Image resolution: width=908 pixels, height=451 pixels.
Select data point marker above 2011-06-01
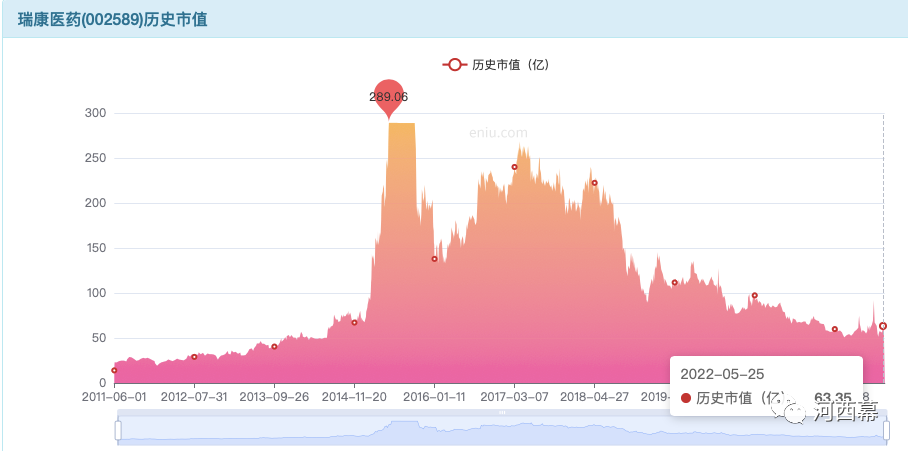click(x=114, y=370)
